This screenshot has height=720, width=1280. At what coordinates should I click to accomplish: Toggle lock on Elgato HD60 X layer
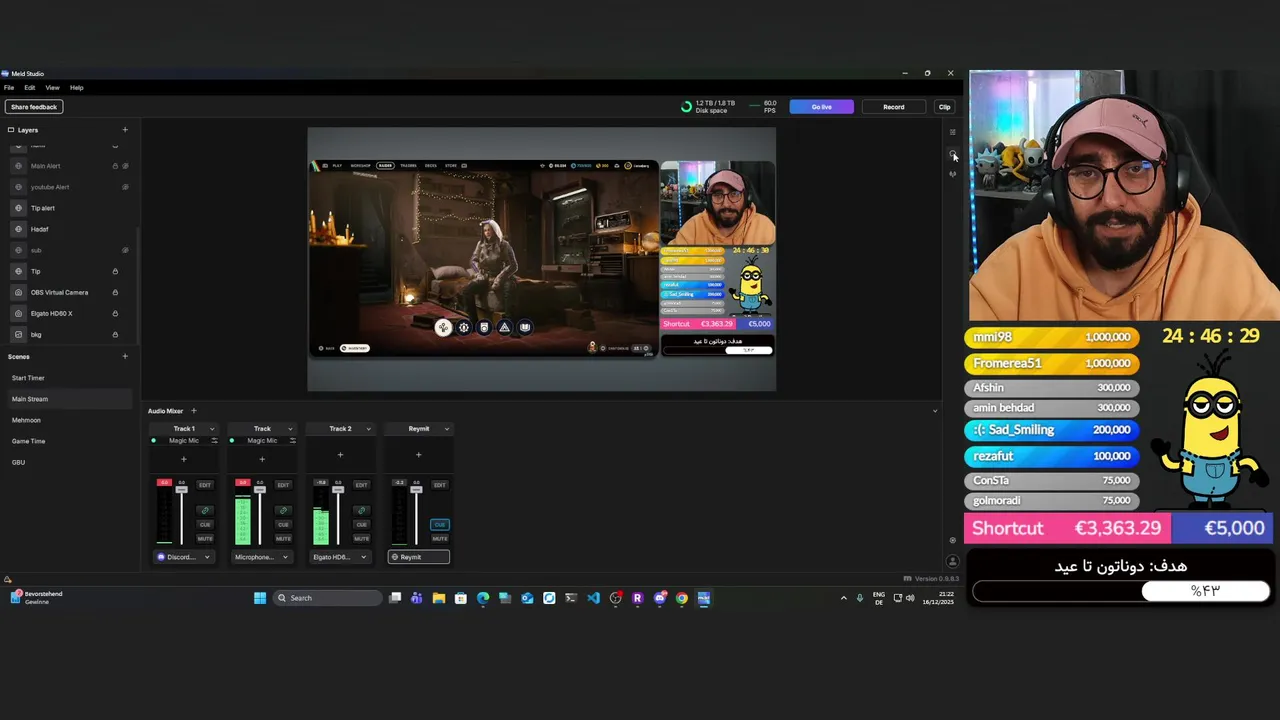click(115, 313)
